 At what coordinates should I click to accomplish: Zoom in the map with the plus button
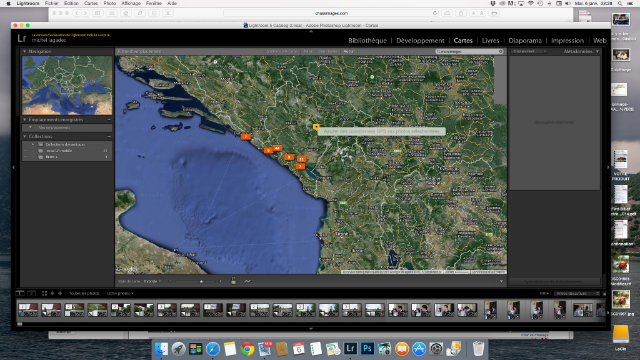(220, 281)
